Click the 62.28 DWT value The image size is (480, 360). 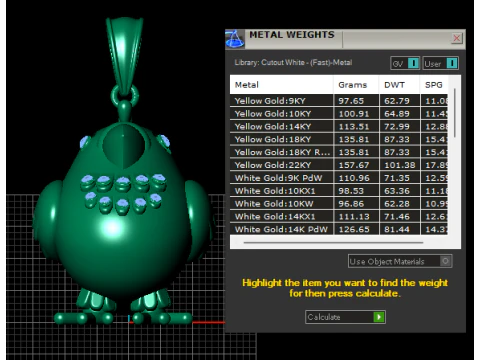pyautogui.click(x=397, y=203)
